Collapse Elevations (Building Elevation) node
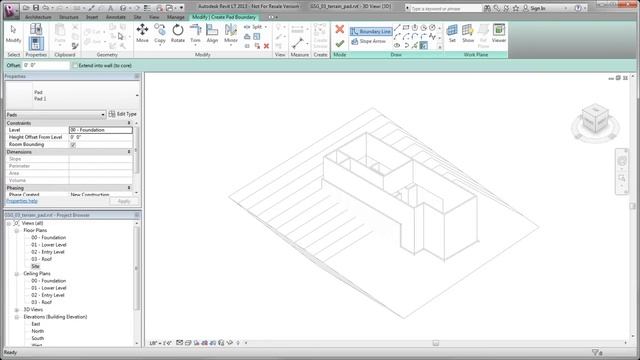Image resolution: width=640 pixels, height=360 pixels. point(17,317)
